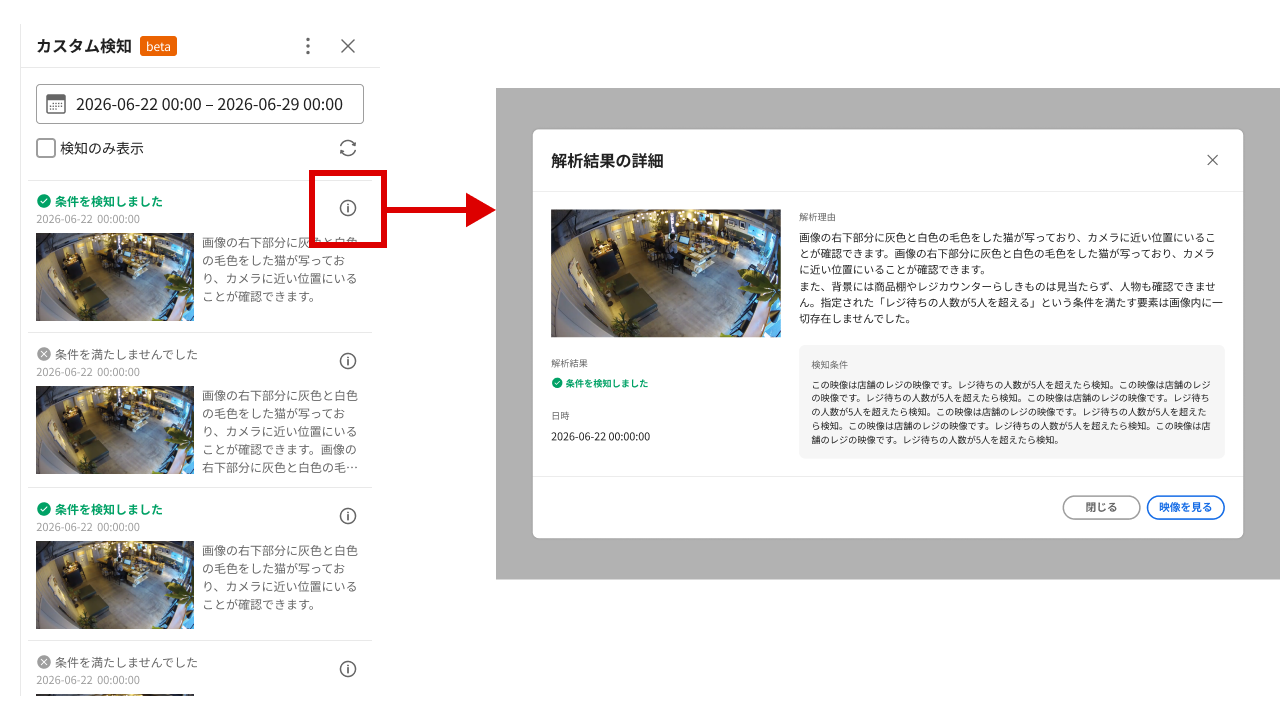
Task: Enable the 検知のみ表示 checkbox
Action: (x=46, y=148)
